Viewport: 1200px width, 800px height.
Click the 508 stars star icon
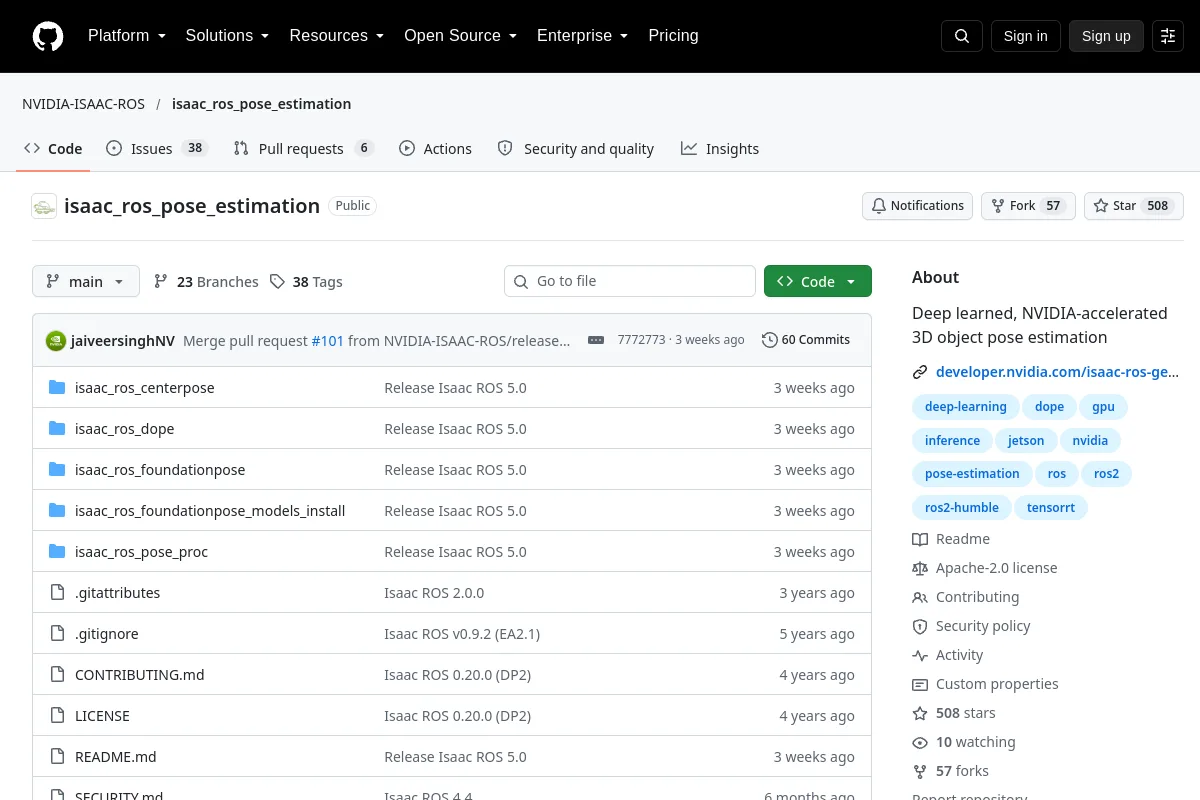[x=920, y=713]
